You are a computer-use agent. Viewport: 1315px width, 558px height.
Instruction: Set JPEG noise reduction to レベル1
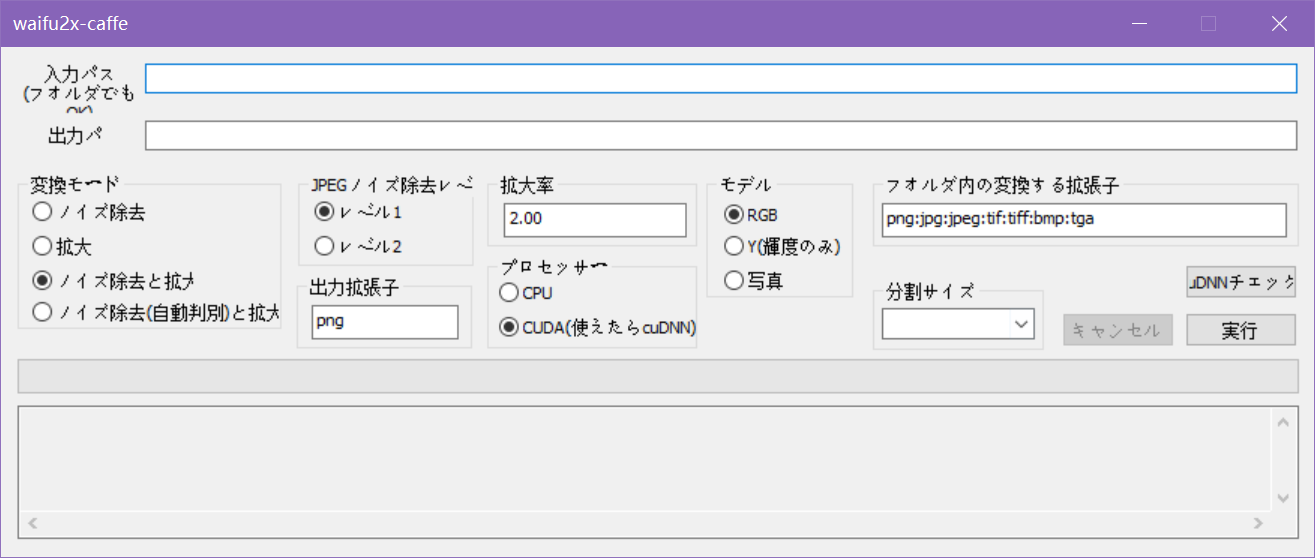tap(358, 212)
